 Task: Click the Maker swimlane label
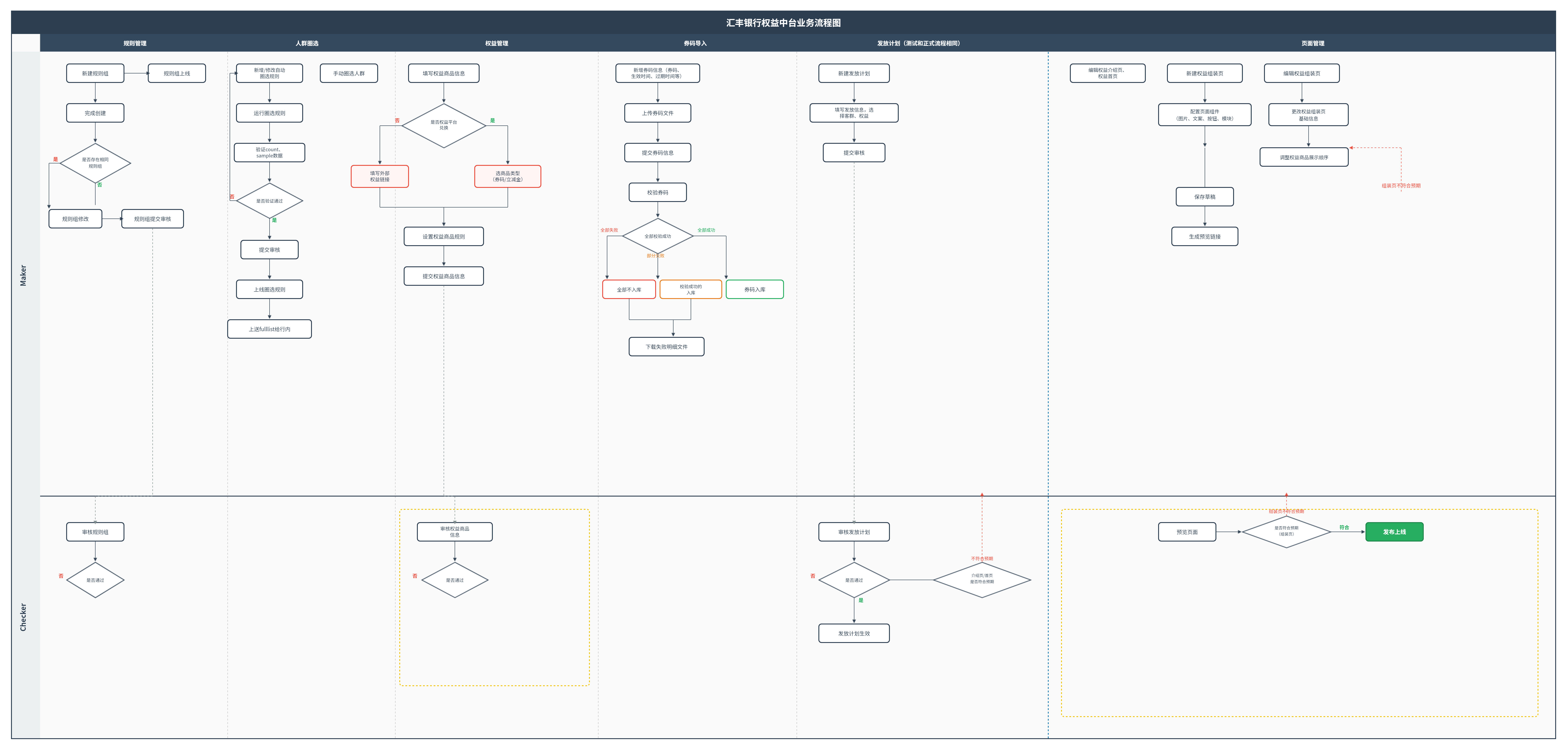click(23, 275)
